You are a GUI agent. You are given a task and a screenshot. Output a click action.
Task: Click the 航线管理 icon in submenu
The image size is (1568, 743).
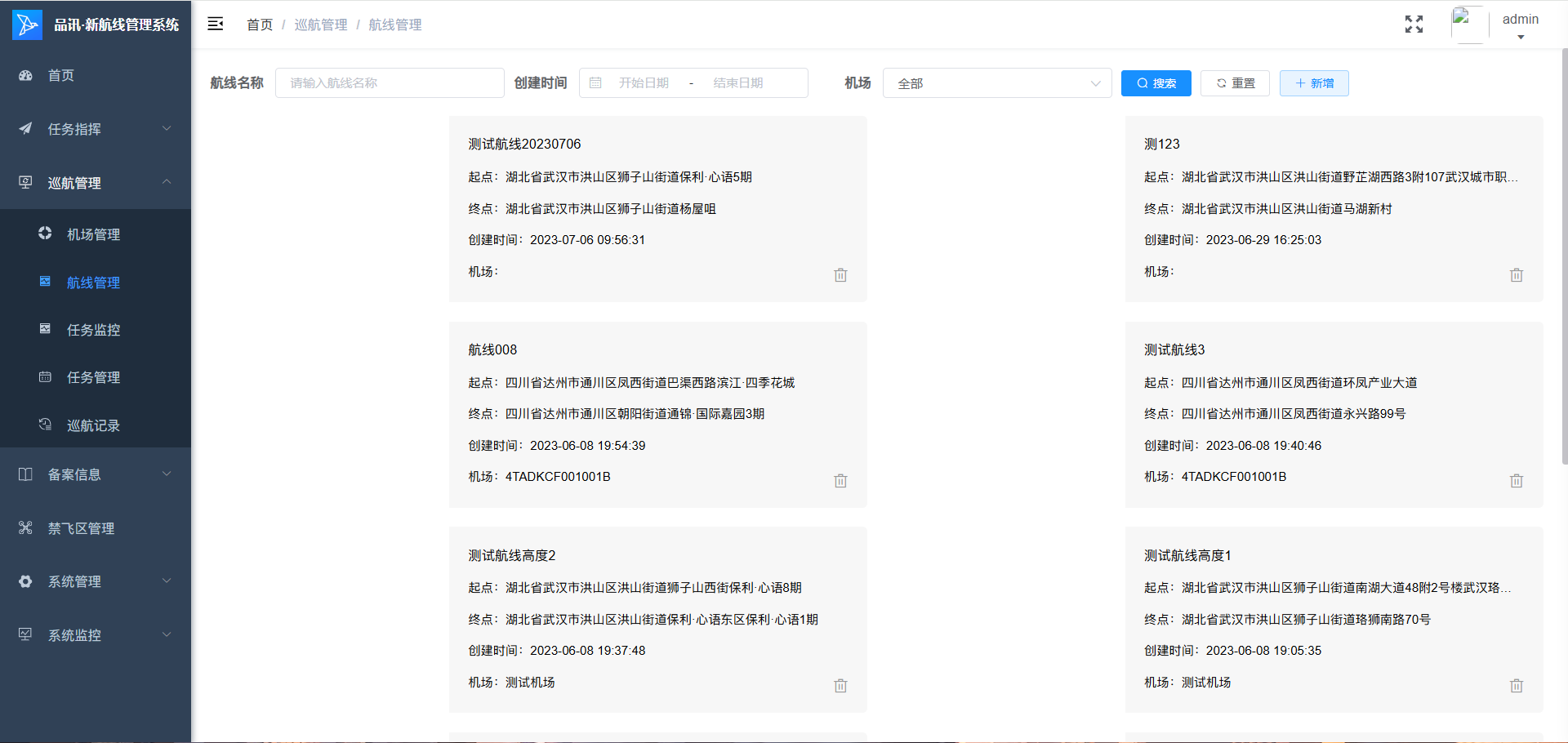45,281
